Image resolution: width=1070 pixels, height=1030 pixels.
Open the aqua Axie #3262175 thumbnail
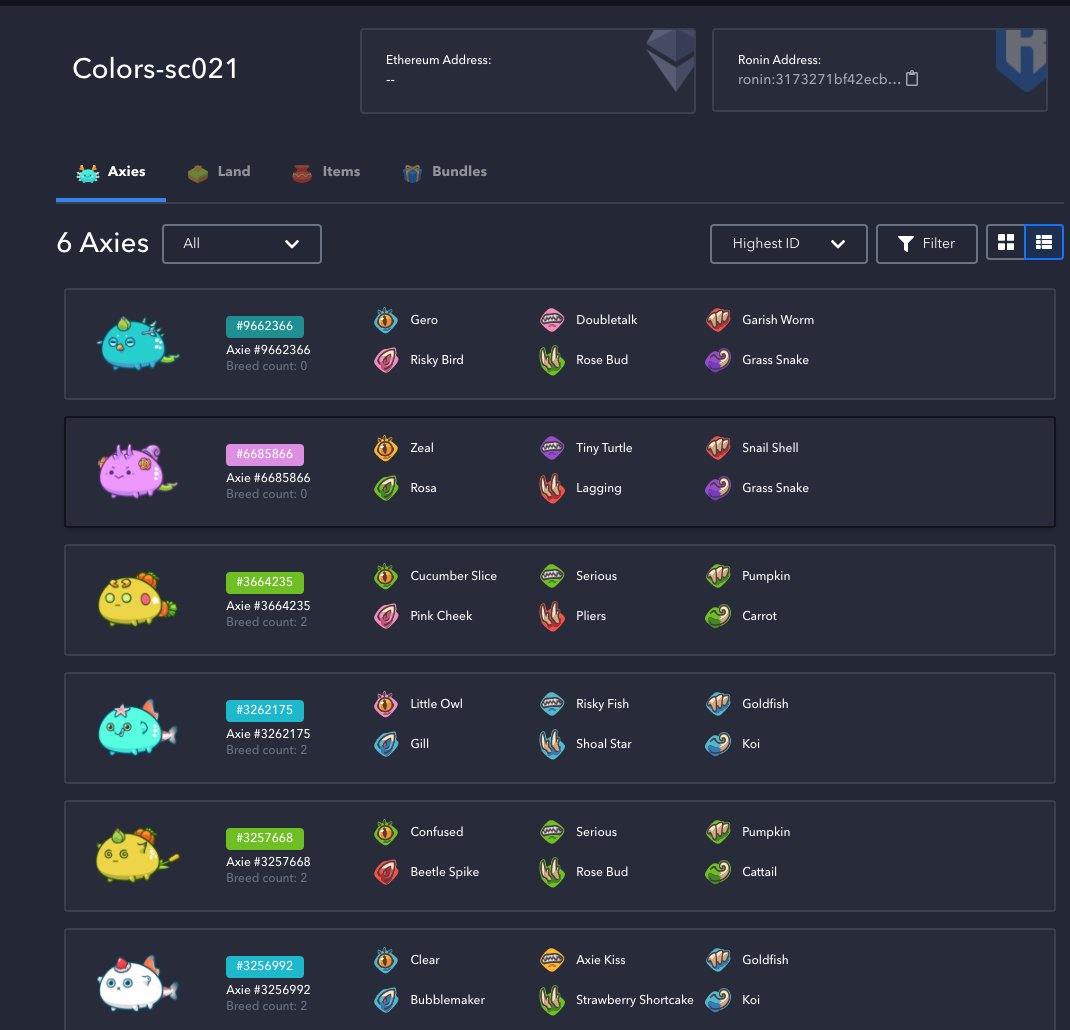(x=139, y=727)
